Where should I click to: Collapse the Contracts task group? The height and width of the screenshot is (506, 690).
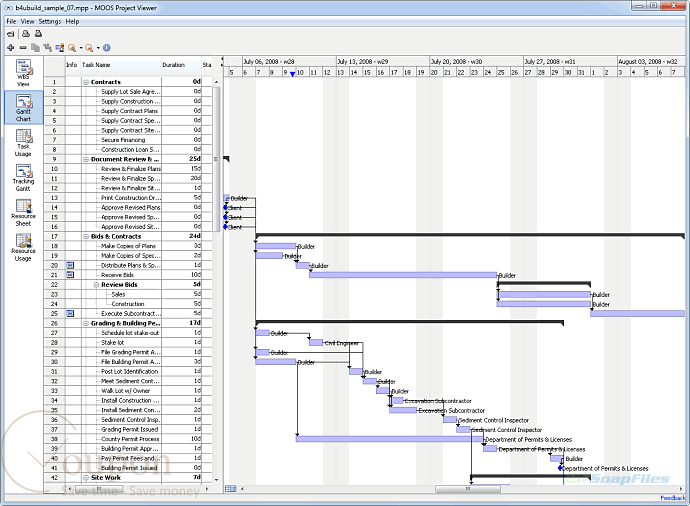tap(86, 82)
